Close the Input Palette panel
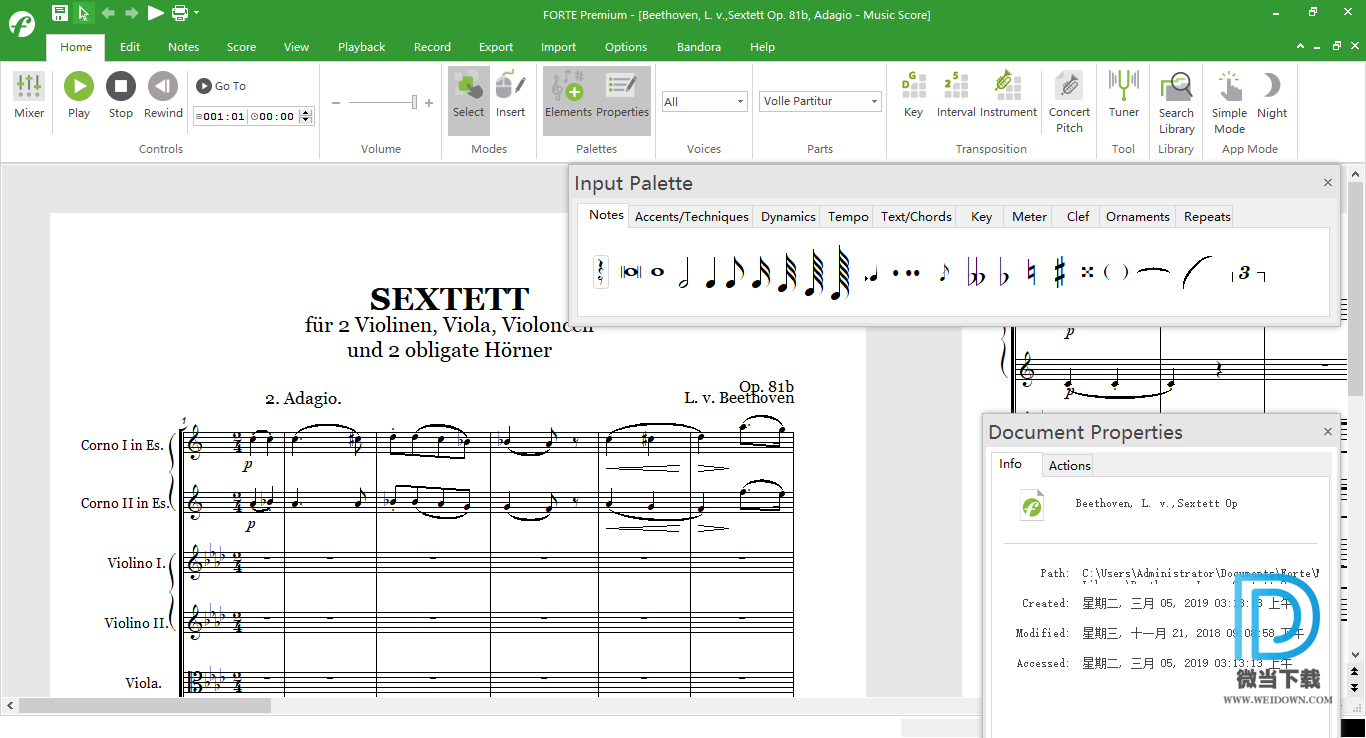Screen dimensions: 1366x738 tap(1328, 183)
